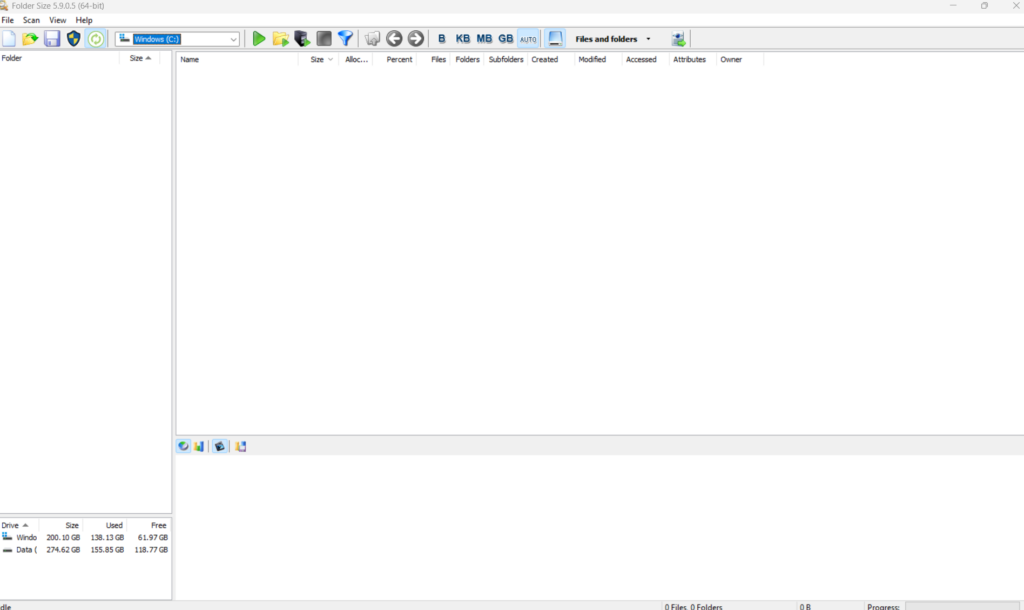Open the View menu
The height and width of the screenshot is (610, 1024).
[x=58, y=20]
